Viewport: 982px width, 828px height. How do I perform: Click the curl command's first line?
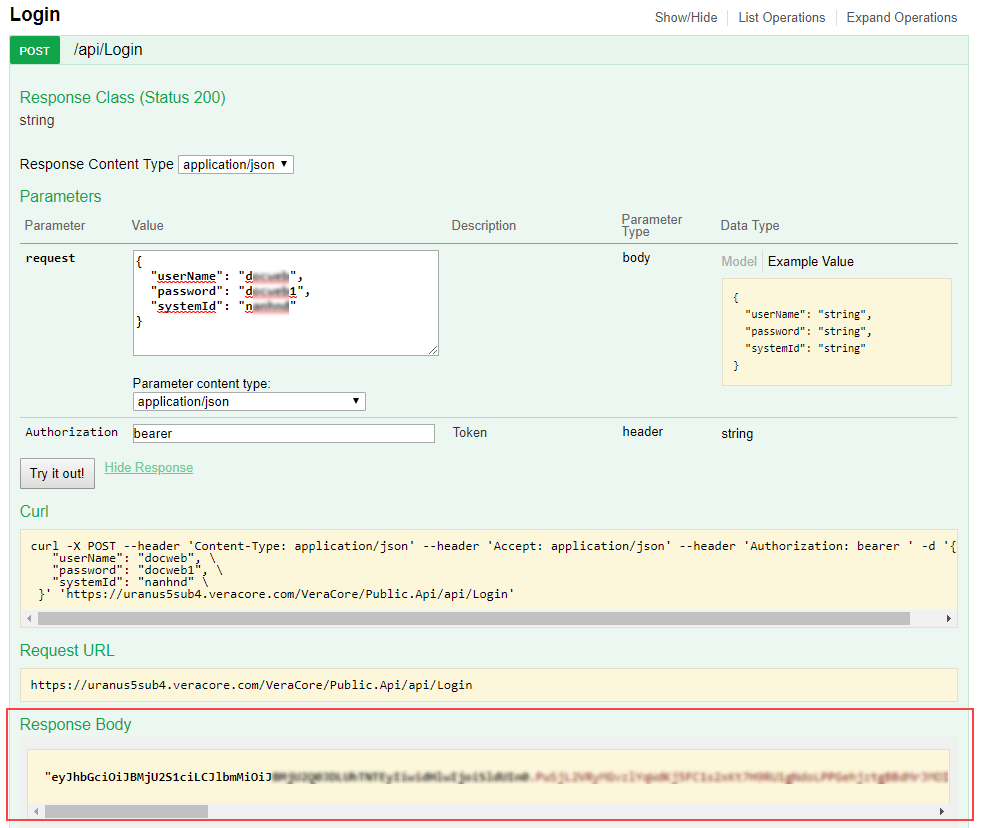pos(494,546)
